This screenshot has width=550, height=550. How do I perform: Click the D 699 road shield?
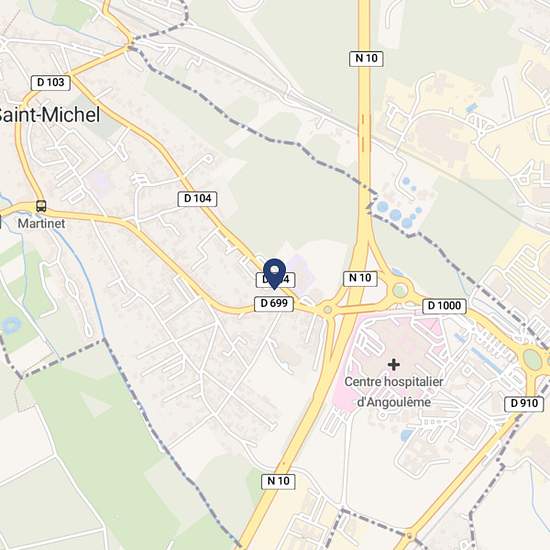coord(274,303)
